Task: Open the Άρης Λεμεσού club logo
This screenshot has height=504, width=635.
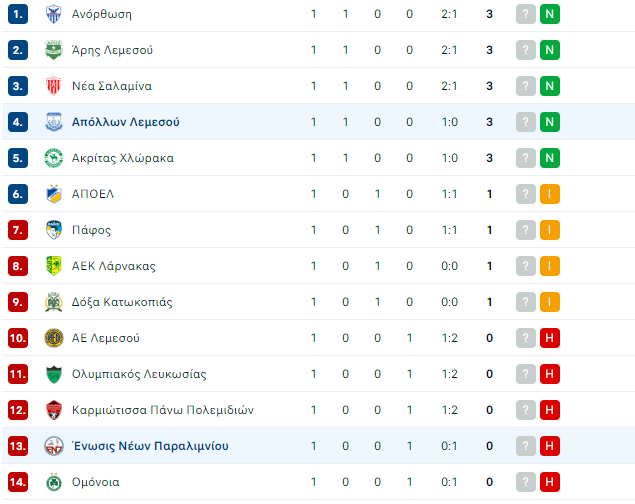Action: coord(53,50)
